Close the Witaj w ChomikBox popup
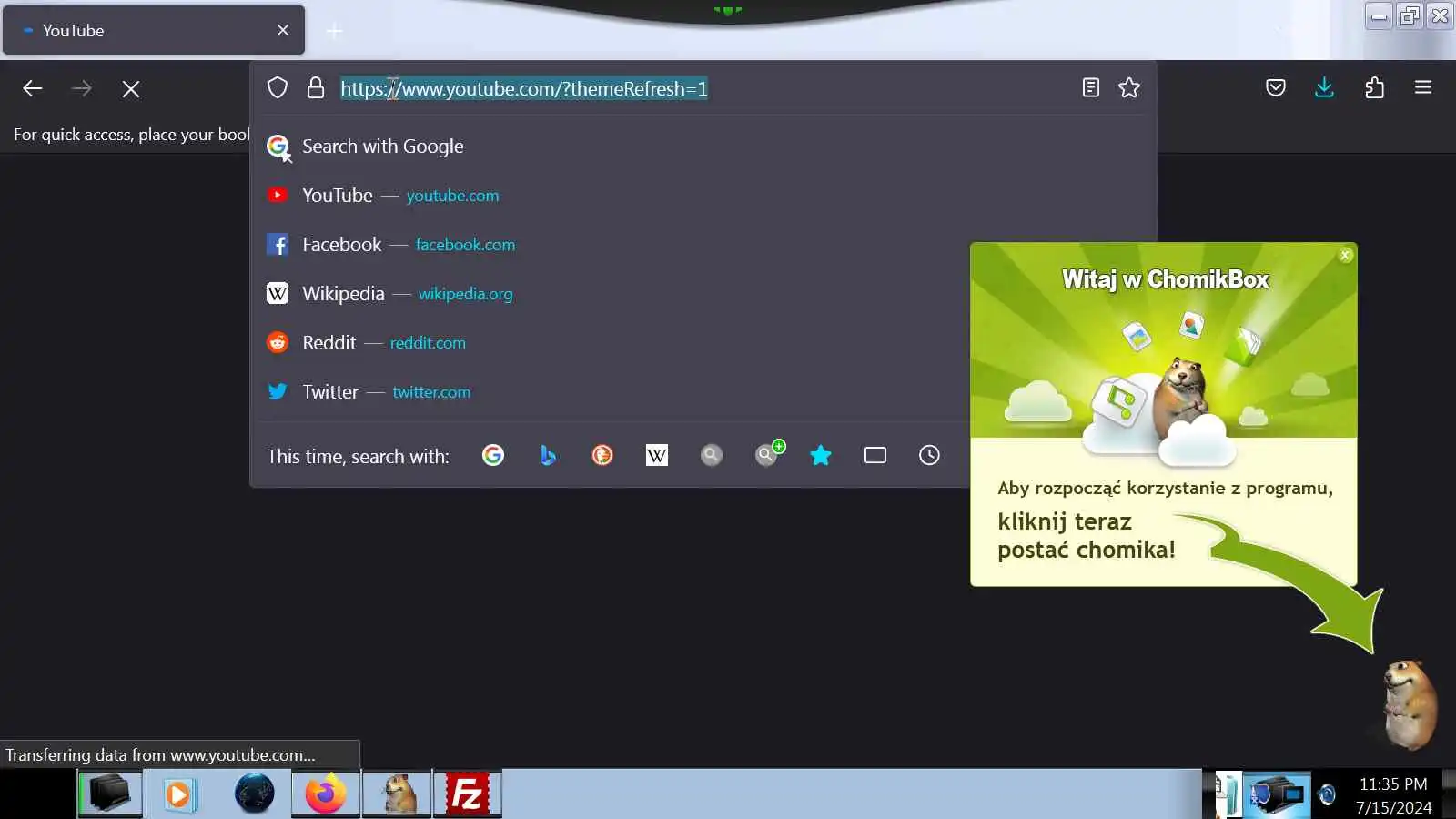 click(1346, 256)
